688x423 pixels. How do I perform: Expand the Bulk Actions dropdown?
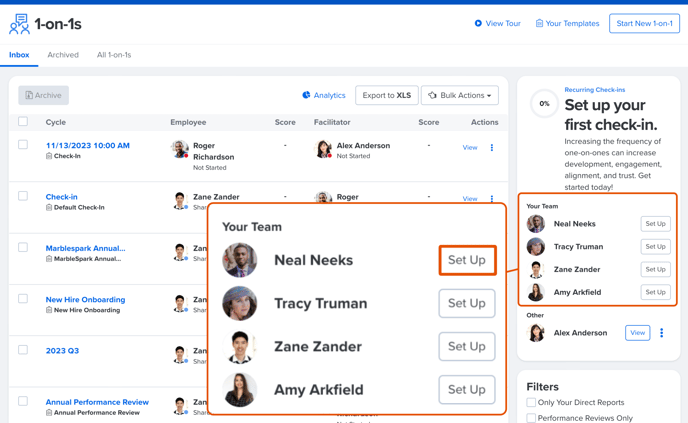pyautogui.click(x=459, y=95)
